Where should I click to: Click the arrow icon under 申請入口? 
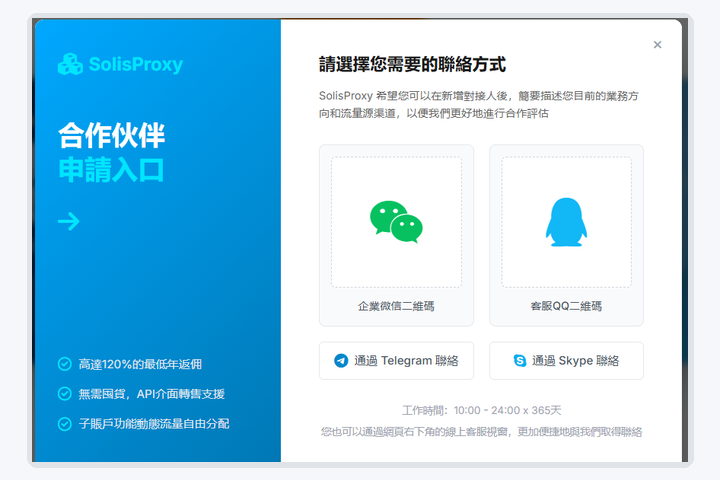click(x=68, y=221)
